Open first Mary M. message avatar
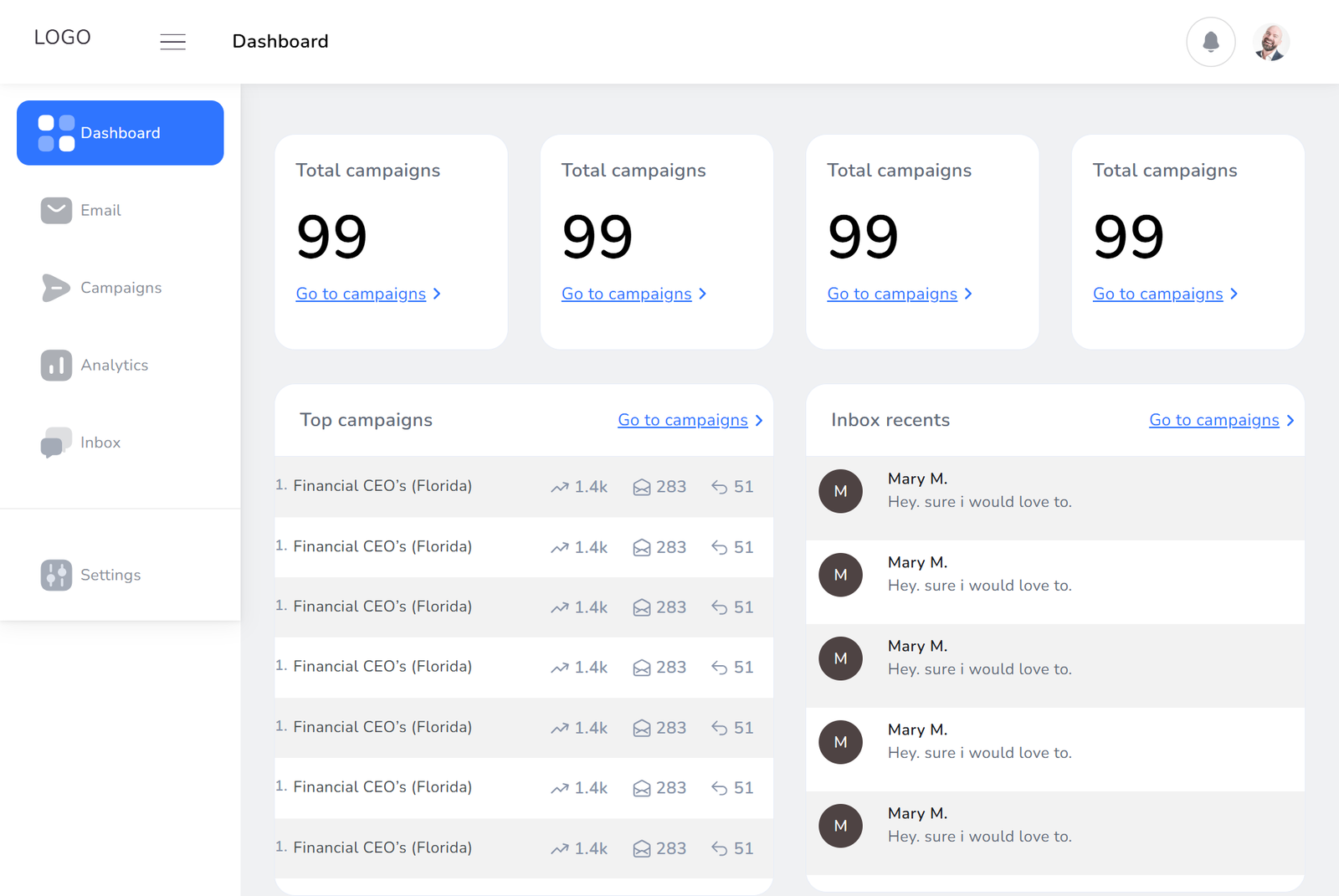This screenshot has width=1339, height=896. click(x=840, y=491)
